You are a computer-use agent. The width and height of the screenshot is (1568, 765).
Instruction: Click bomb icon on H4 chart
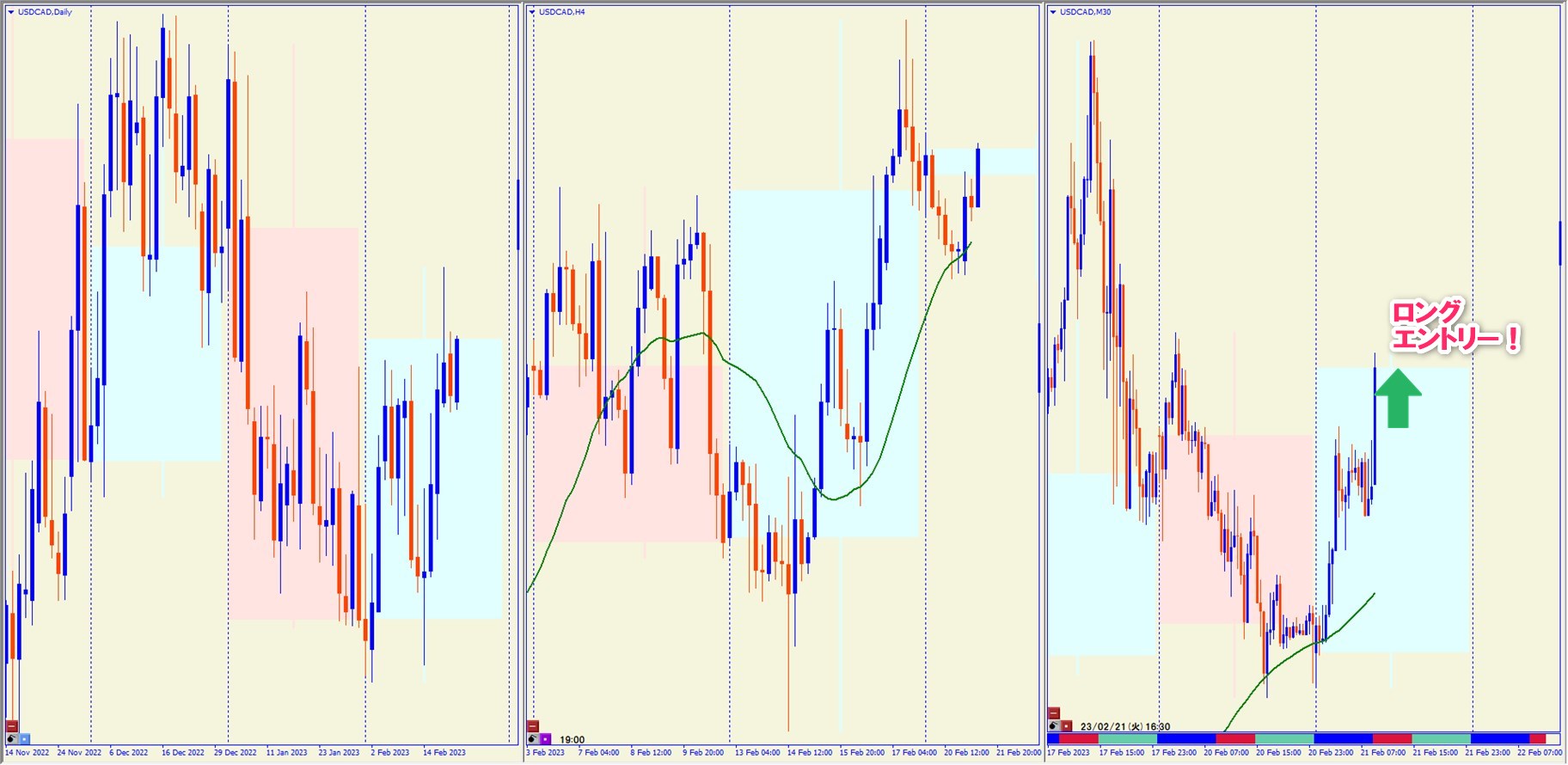[x=533, y=738]
